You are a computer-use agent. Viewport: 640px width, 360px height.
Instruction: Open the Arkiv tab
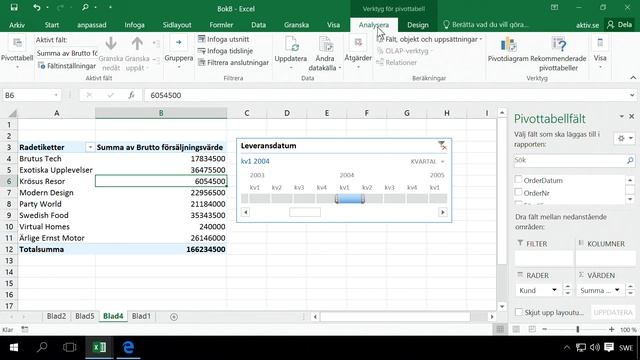click(17, 25)
